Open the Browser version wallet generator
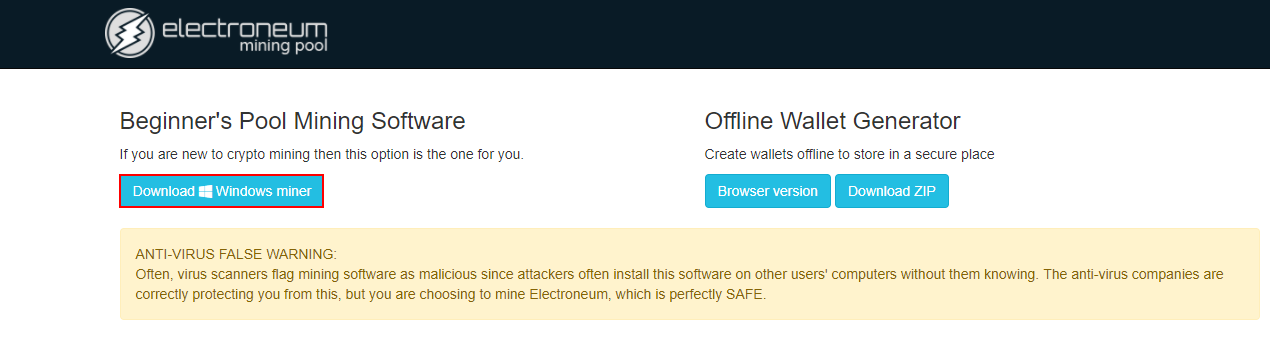This screenshot has width=1270, height=363. click(767, 191)
